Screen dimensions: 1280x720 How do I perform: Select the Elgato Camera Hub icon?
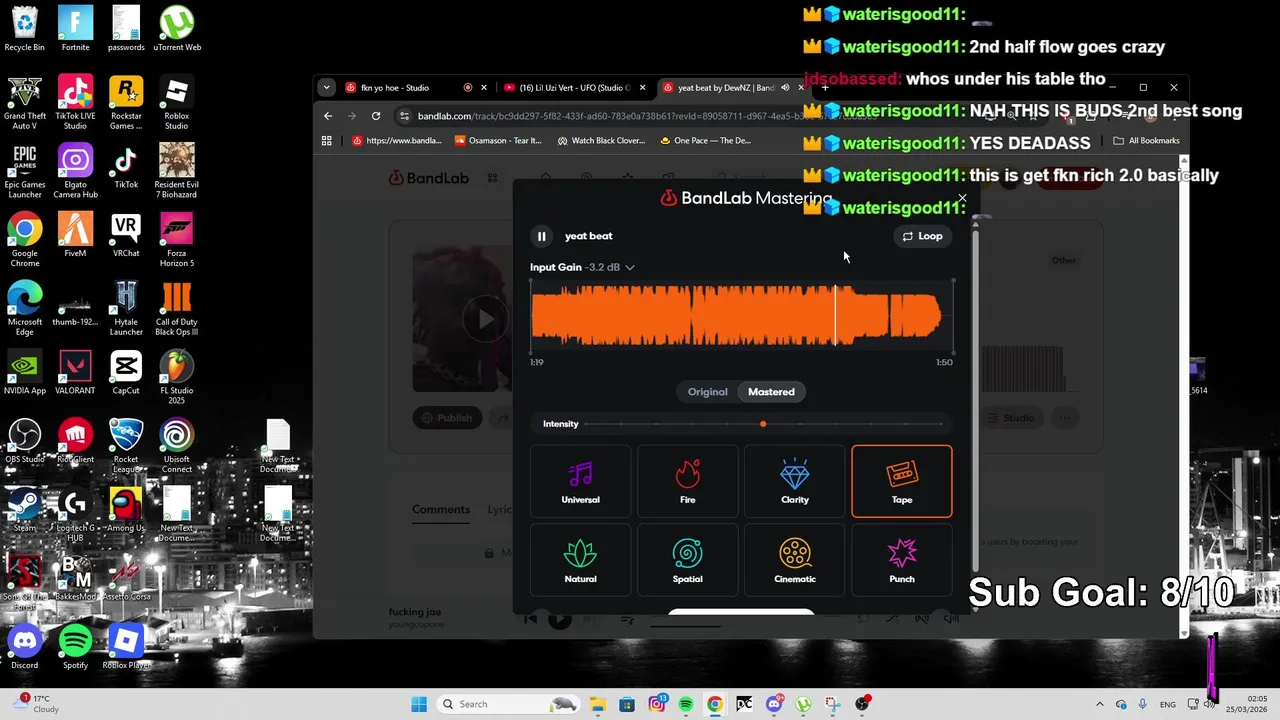(75, 171)
